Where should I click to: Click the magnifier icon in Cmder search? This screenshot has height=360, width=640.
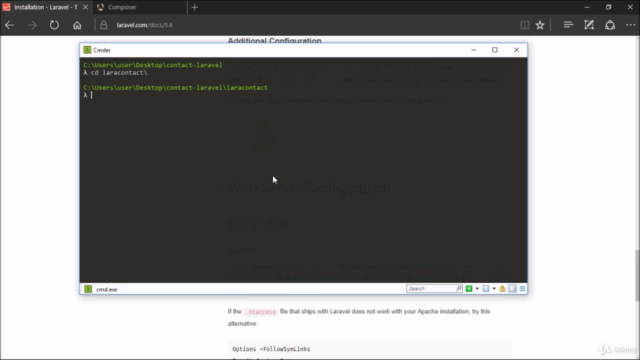[x=459, y=289]
